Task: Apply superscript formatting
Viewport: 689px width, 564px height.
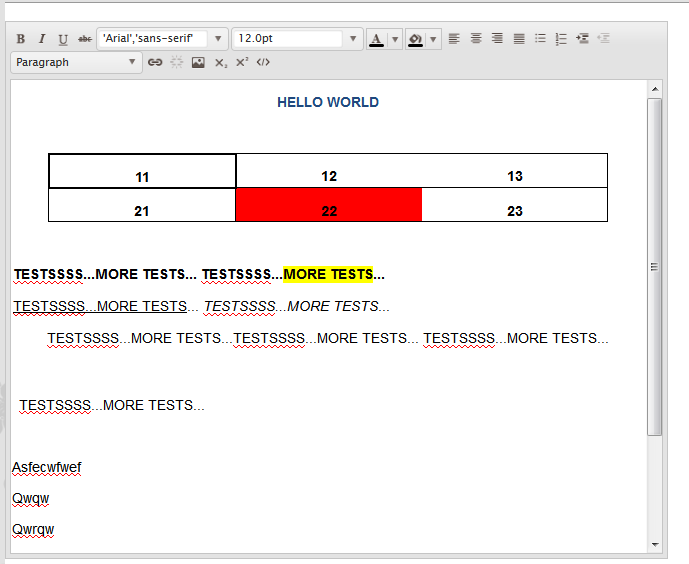Action: 242,62
